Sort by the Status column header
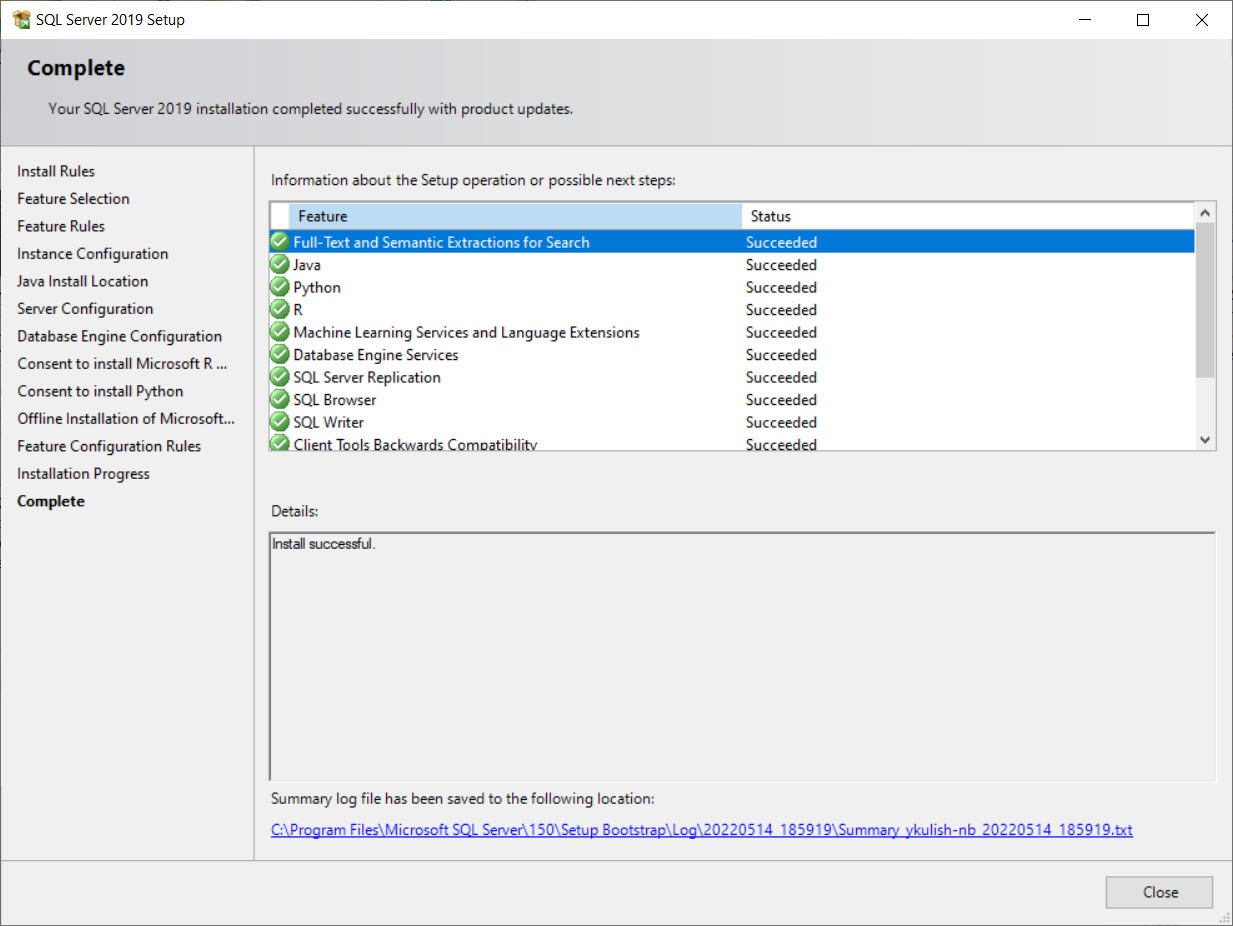Viewport: 1233px width, 926px height. (x=968, y=216)
